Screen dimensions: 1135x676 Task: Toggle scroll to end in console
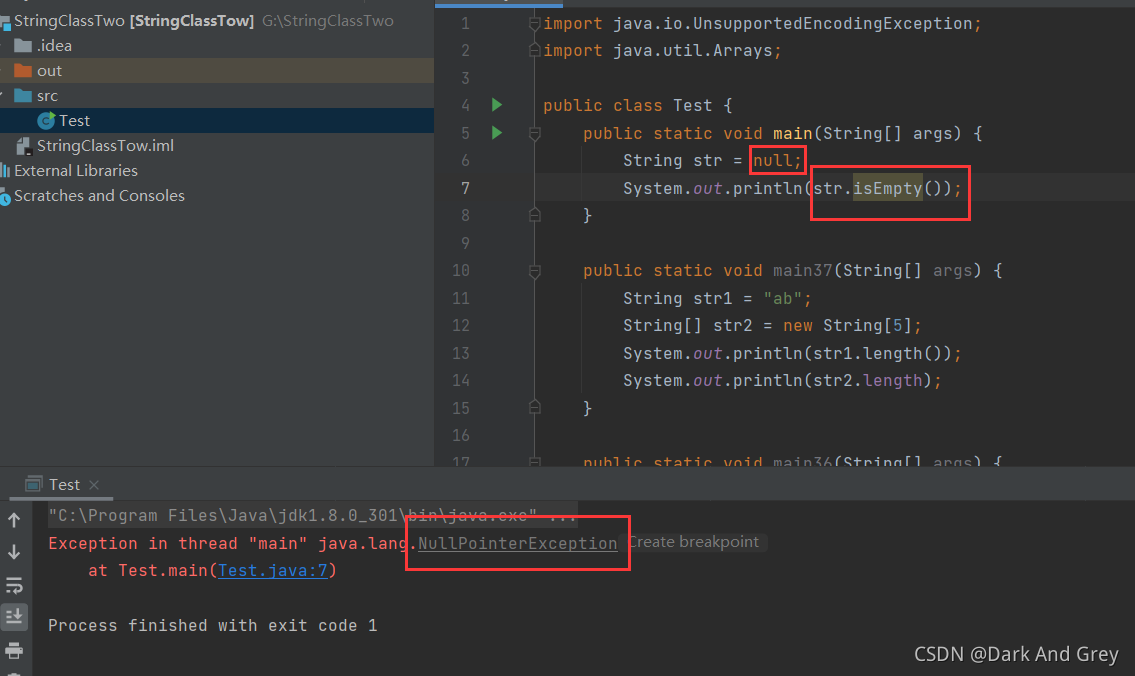[x=14, y=617]
